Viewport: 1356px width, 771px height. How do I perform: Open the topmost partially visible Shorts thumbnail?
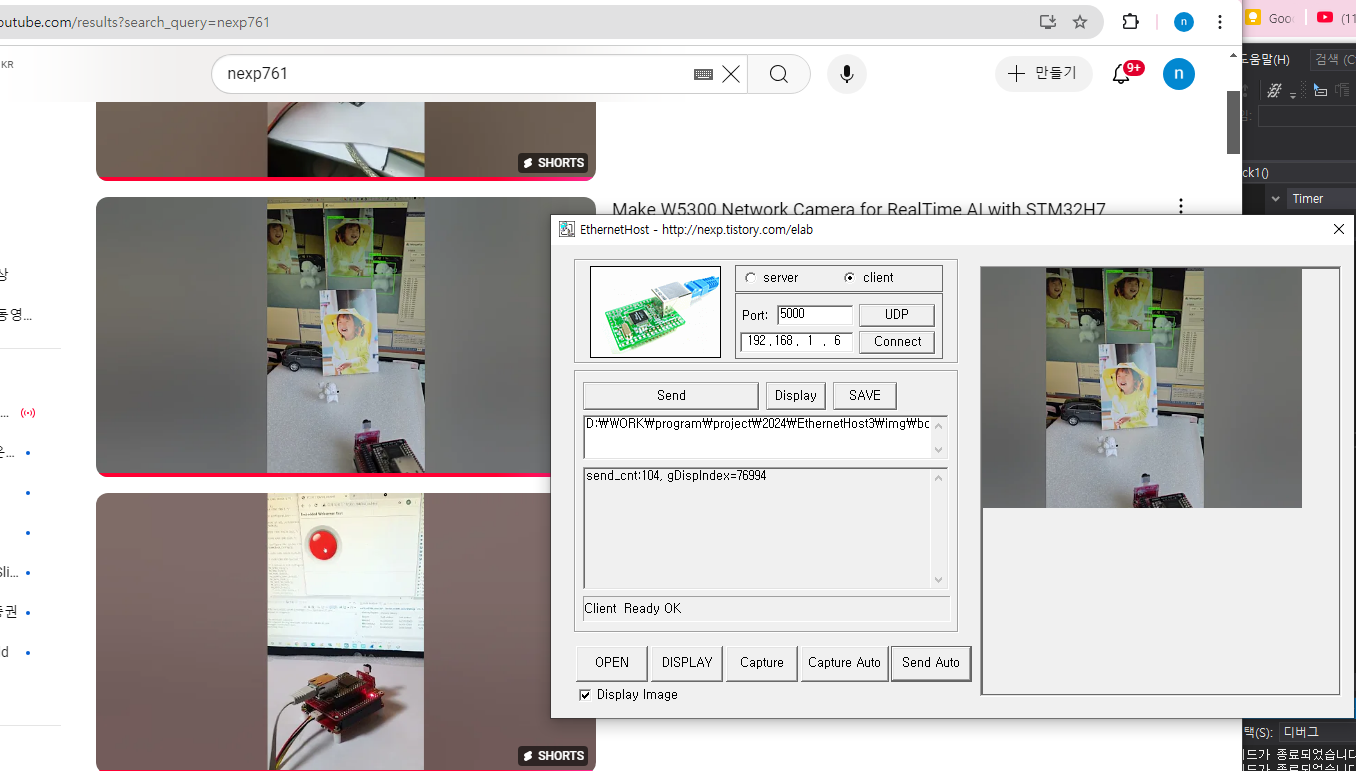coord(346,140)
